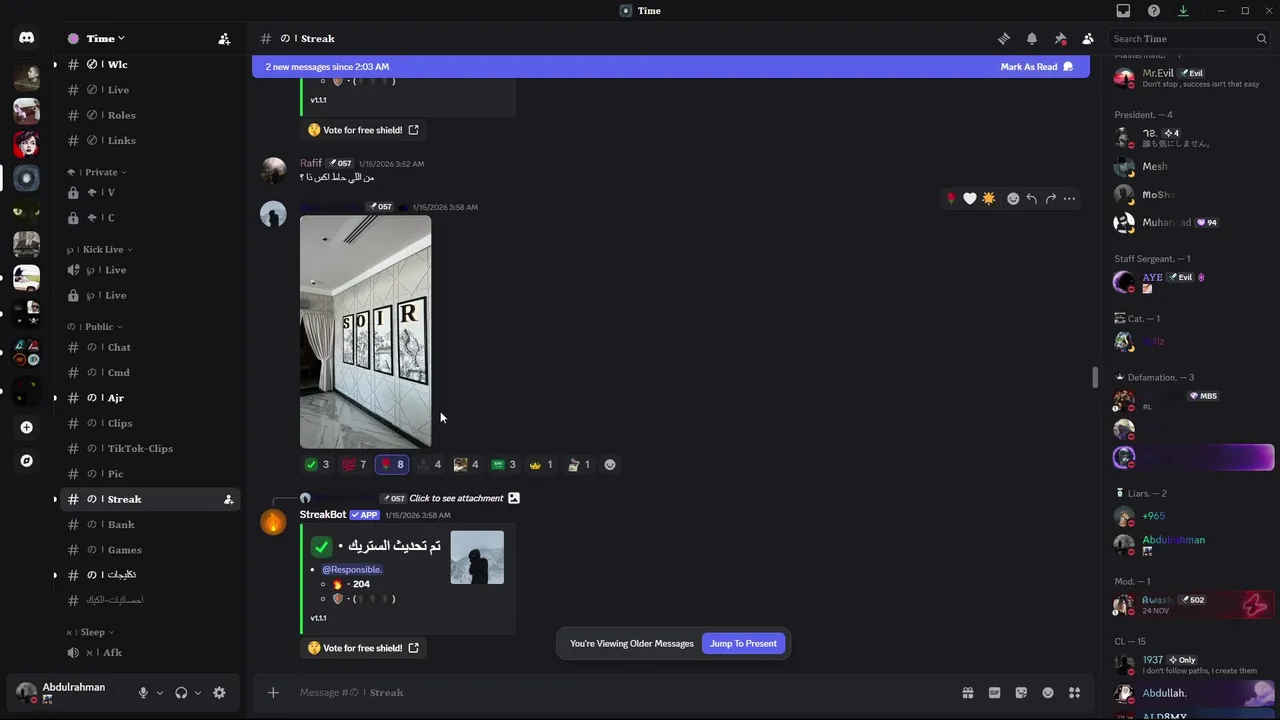Image resolution: width=1280 pixels, height=720 pixels.
Task: Open the Bank channel
Action: point(150,524)
